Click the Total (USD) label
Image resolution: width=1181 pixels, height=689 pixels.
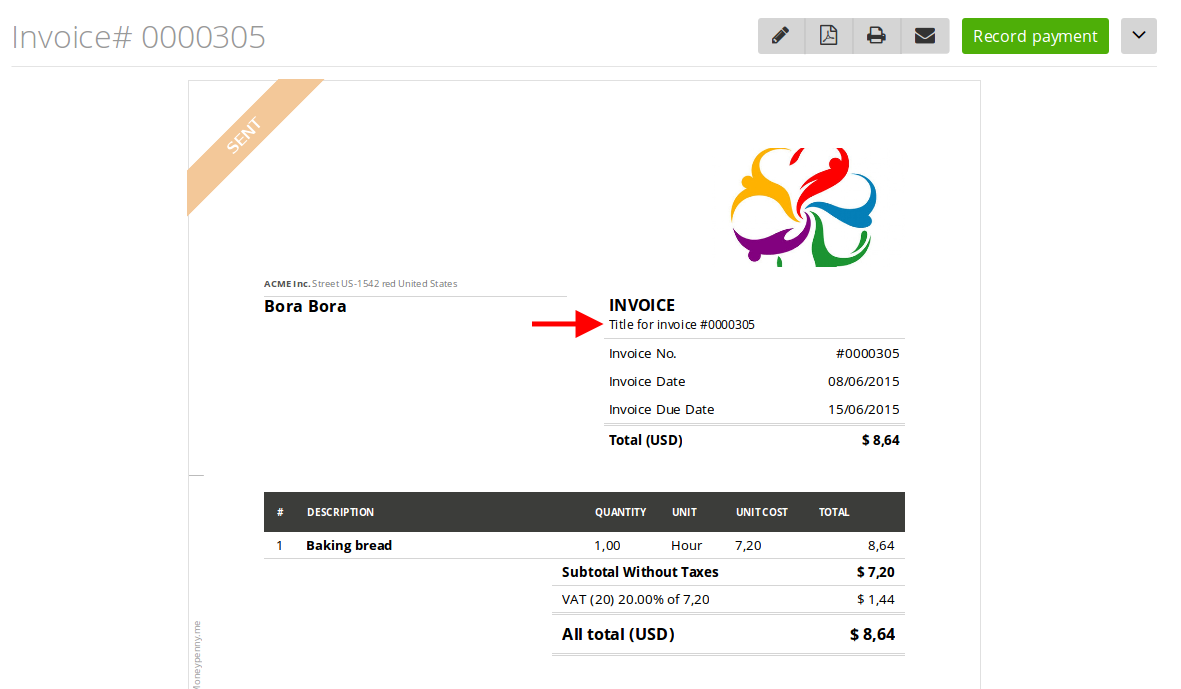(x=645, y=441)
